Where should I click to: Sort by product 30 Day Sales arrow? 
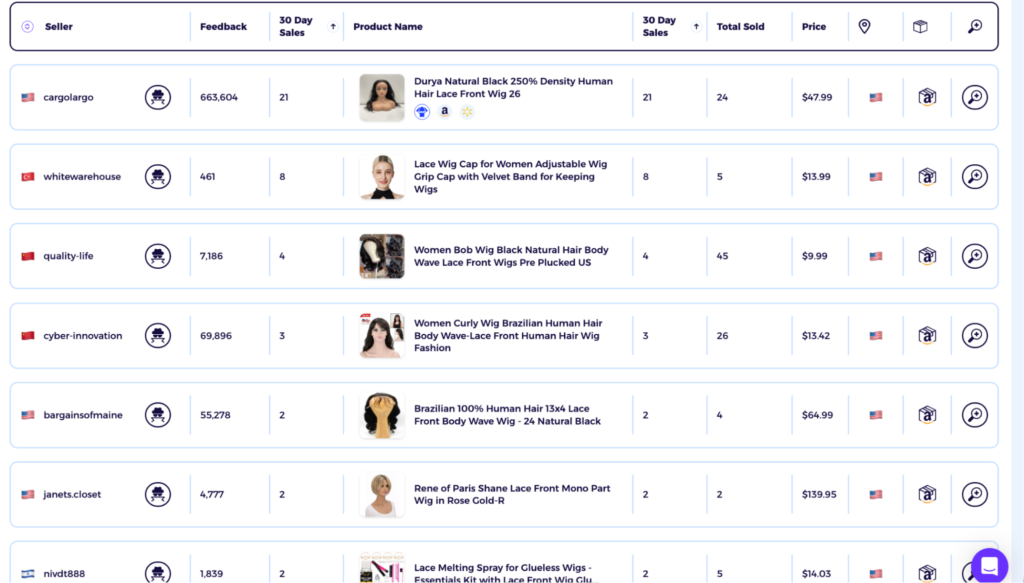click(696, 27)
